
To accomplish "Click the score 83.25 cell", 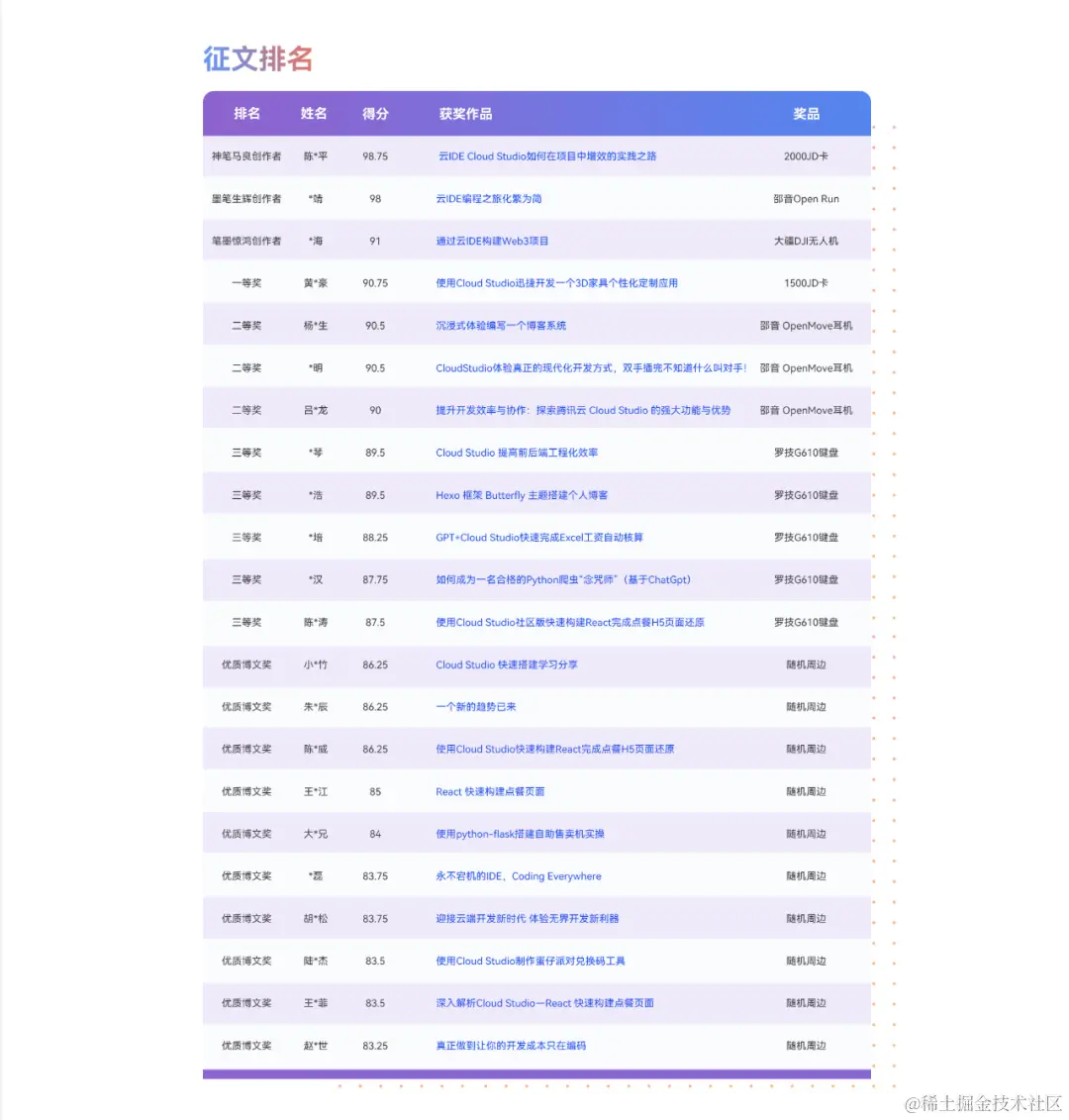I will (x=375, y=1046).
